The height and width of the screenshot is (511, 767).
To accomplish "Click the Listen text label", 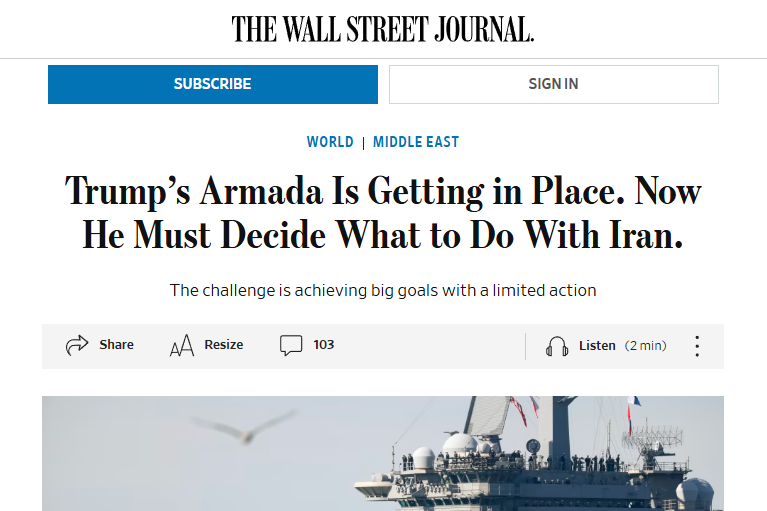I will coord(597,346).
